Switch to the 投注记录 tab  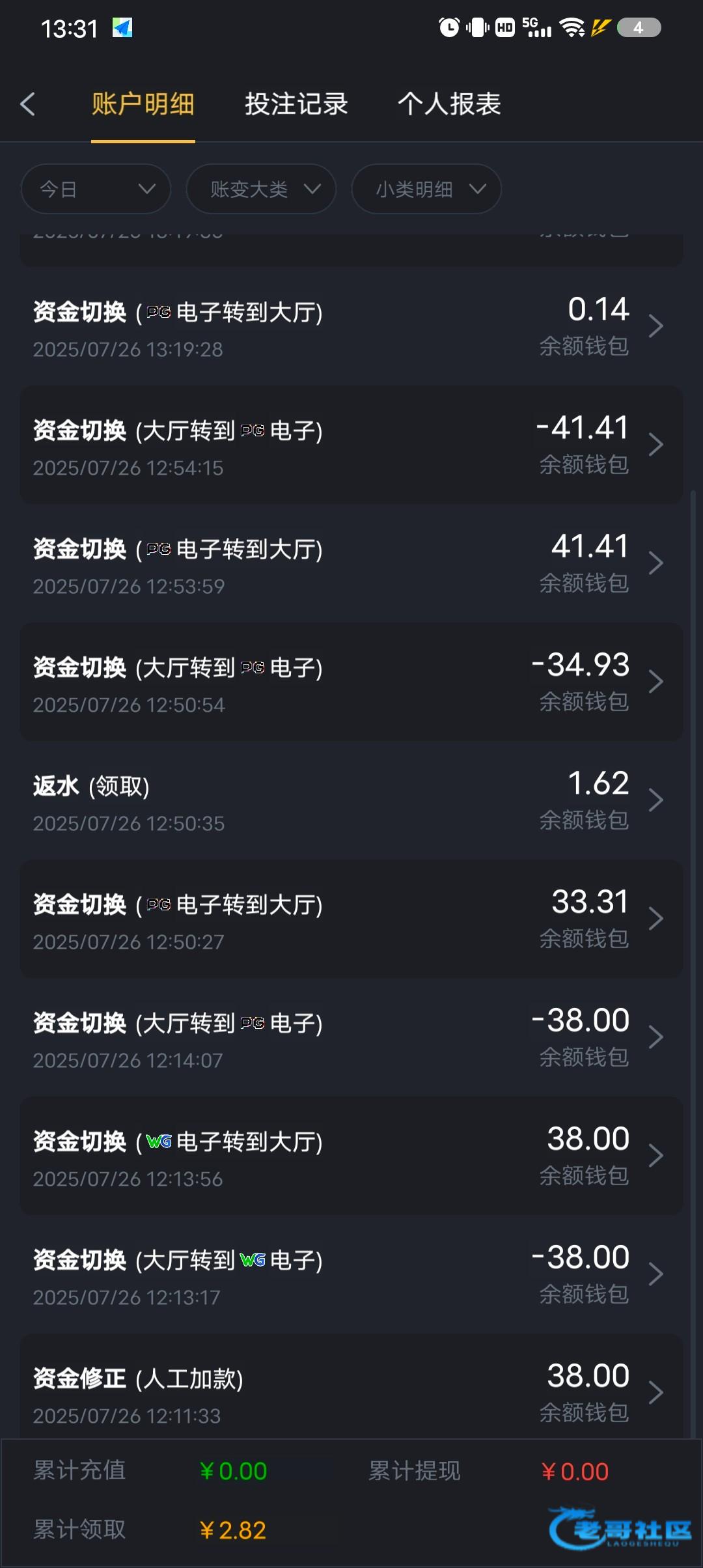coord(296,104)
